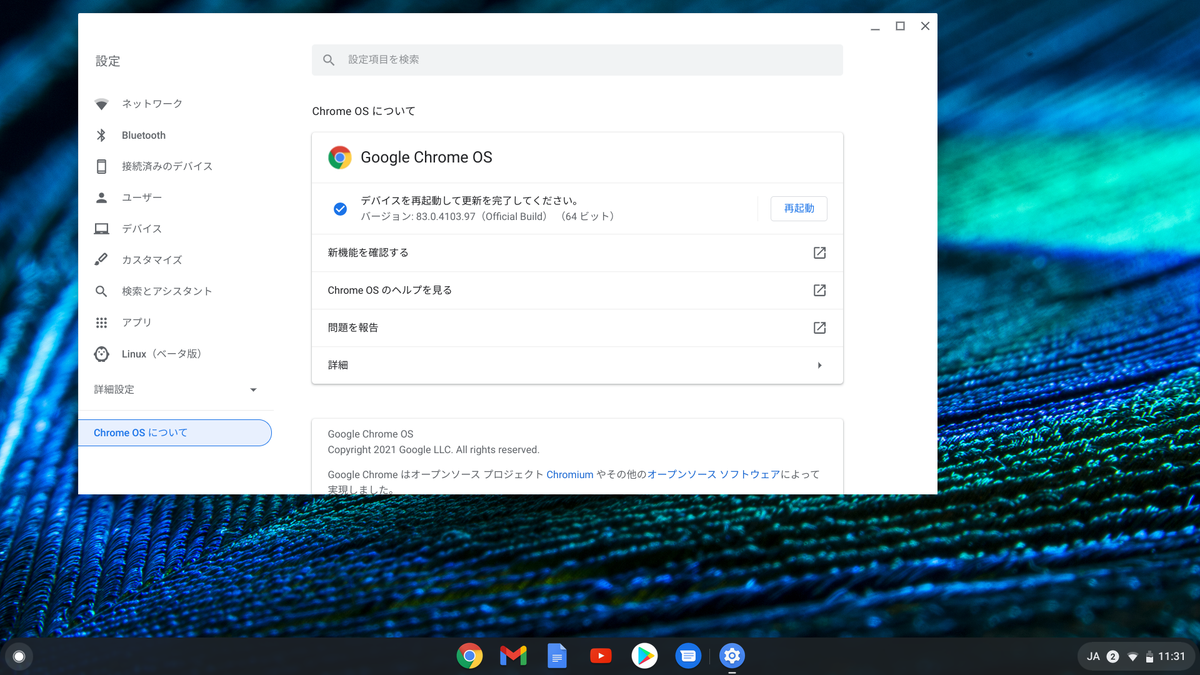Viewport: 1200px width, 675px height.
Task: Open Google Docs from the shelf
Action: [557, 656]
